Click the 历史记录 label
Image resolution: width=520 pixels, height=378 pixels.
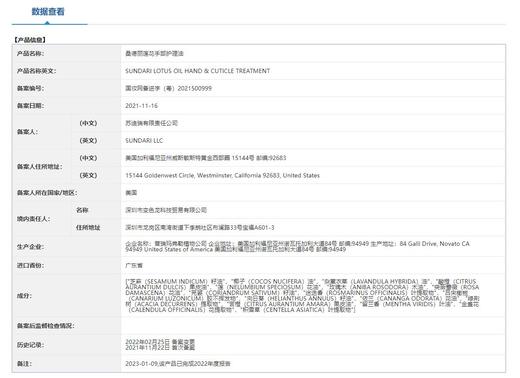point(30,345)
